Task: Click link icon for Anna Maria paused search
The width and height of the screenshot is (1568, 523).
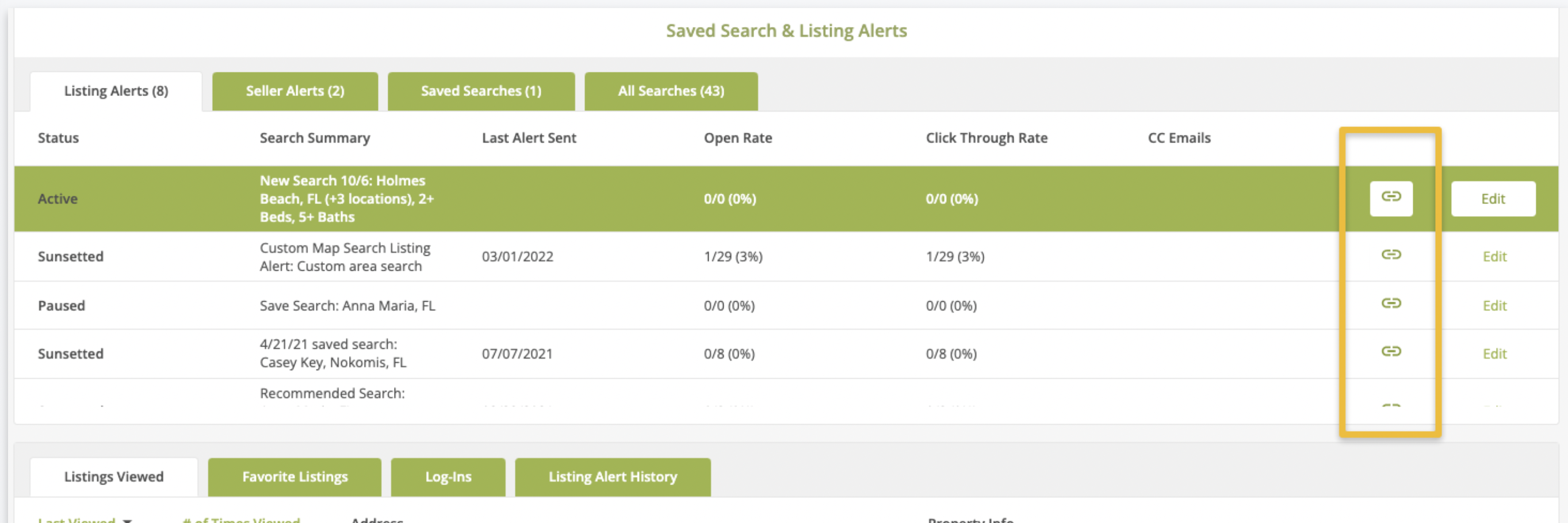Action: pyautogui.click(x=1391, y=303)
